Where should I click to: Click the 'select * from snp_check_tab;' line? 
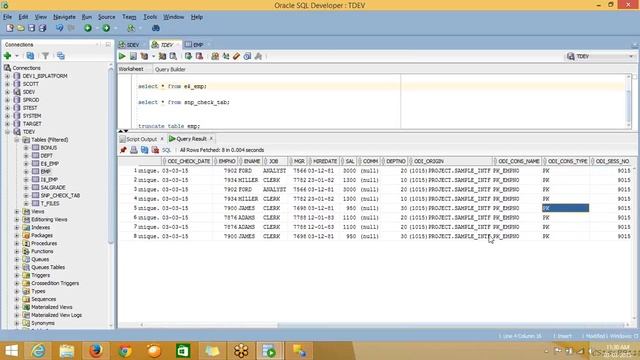184,102
